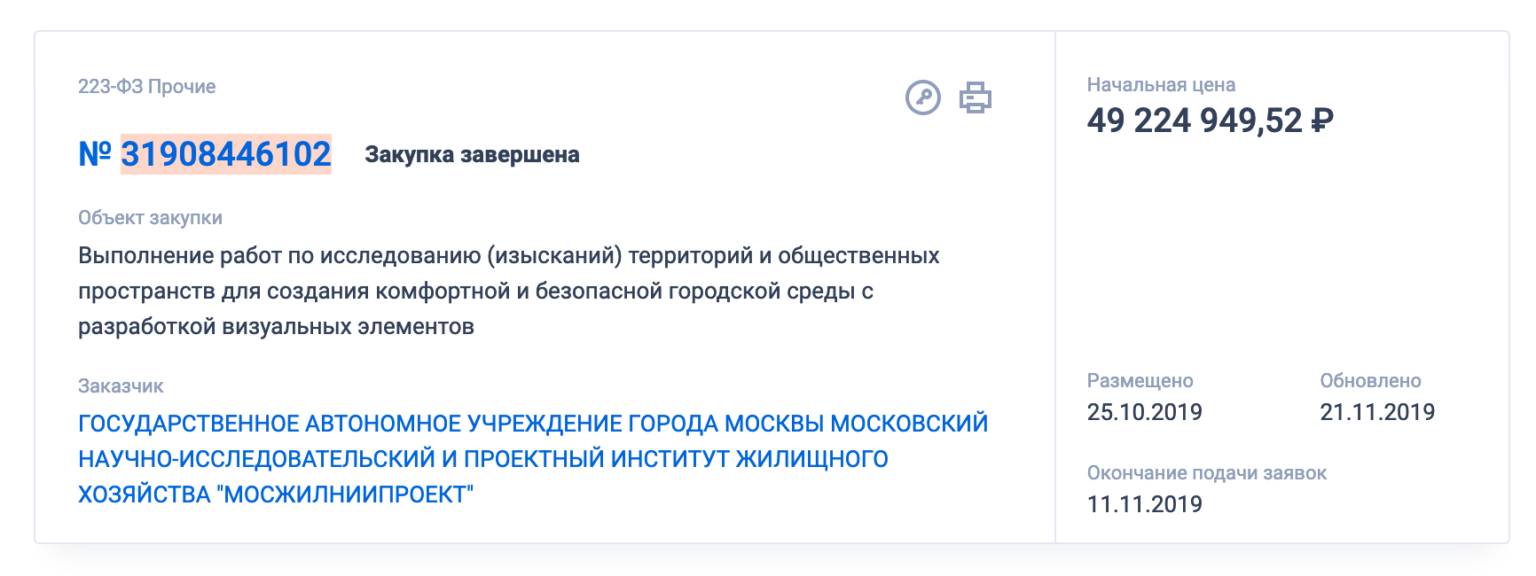Click the Размещено date 25.10.2019
Screen dimensions: 1536x576
point(1145,412)
